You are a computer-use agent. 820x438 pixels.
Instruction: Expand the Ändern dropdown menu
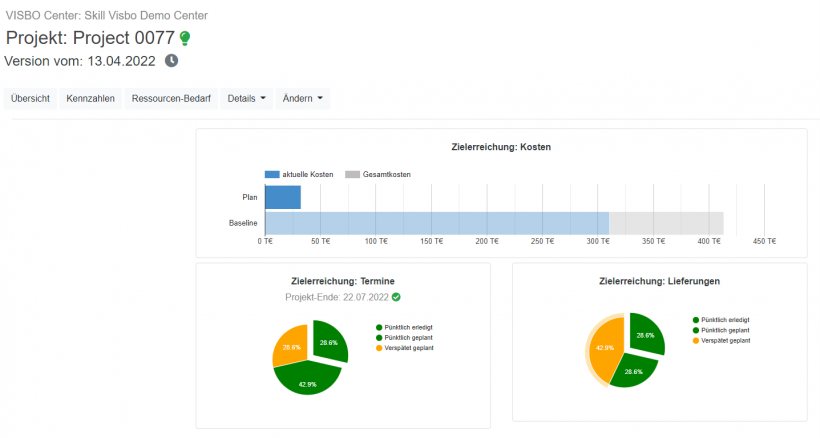pos(302,98)
